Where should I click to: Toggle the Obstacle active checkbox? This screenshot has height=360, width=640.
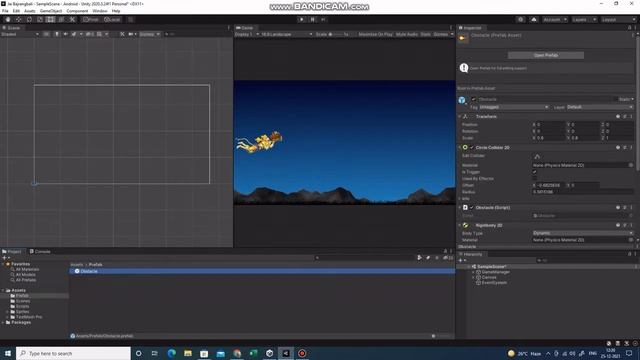point(473,99)
